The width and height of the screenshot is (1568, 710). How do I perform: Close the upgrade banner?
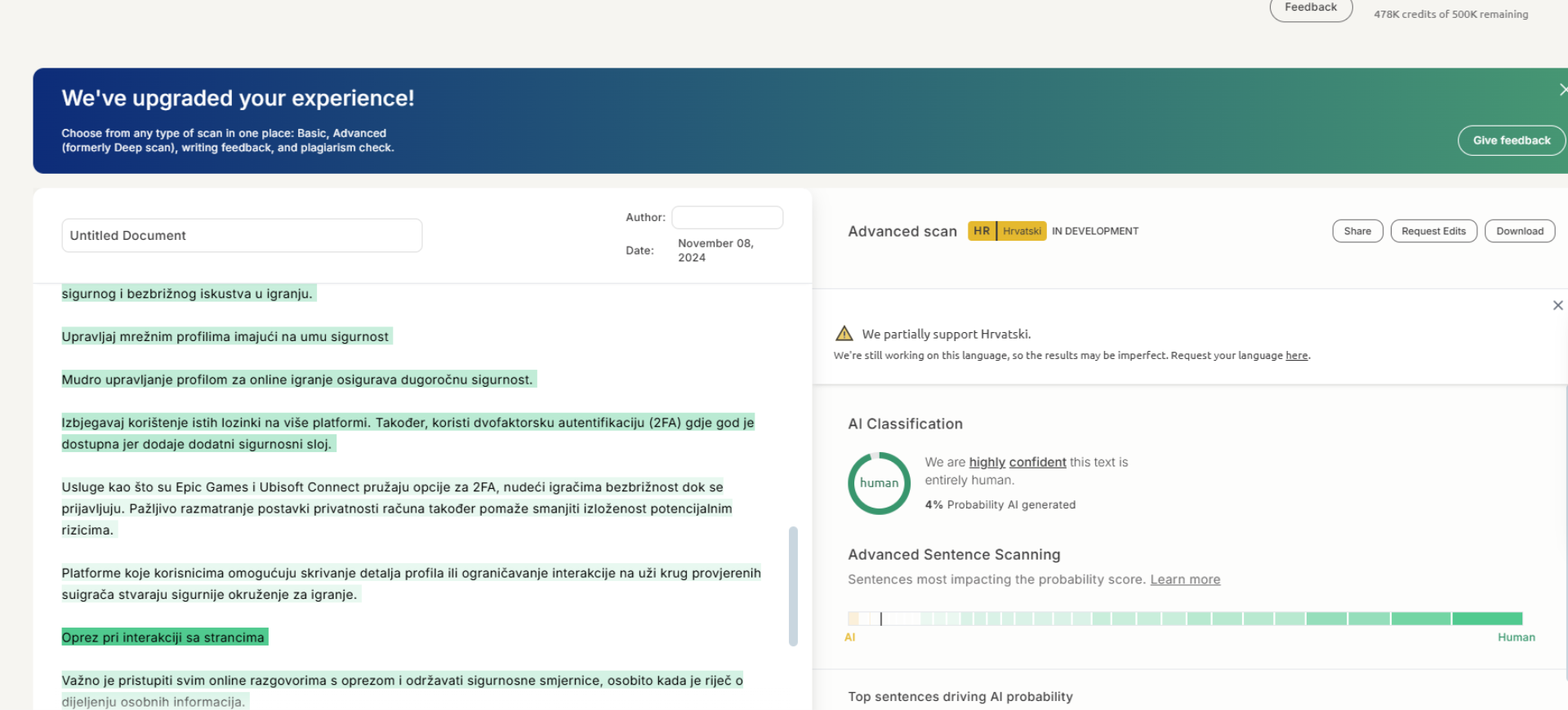(1562, 90)
